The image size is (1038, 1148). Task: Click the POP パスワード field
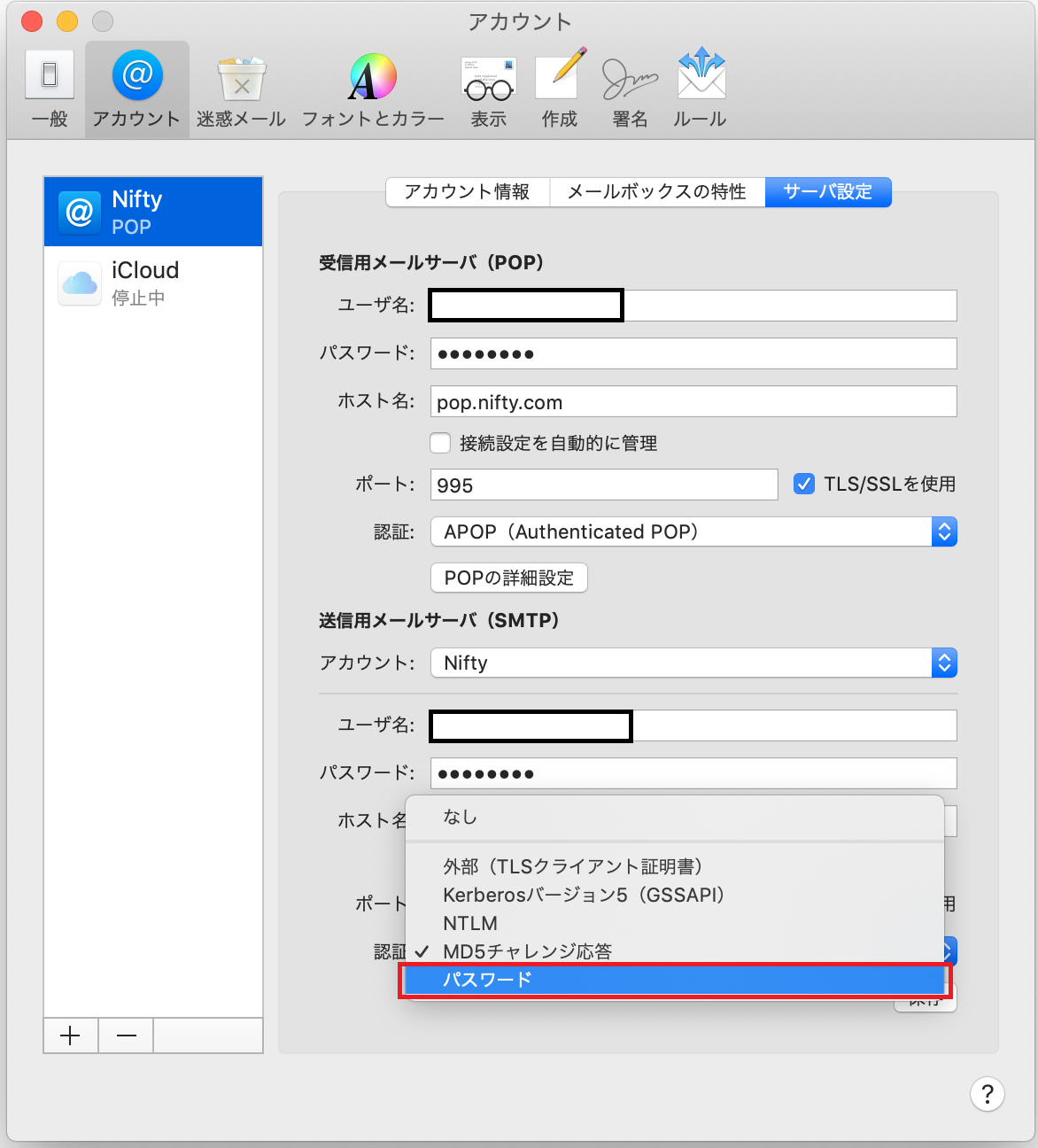pos(693,353)
